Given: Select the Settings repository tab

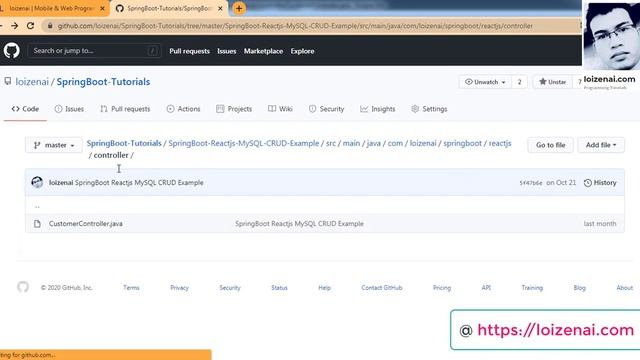Looking at the screenshot, I should [429, 109].
